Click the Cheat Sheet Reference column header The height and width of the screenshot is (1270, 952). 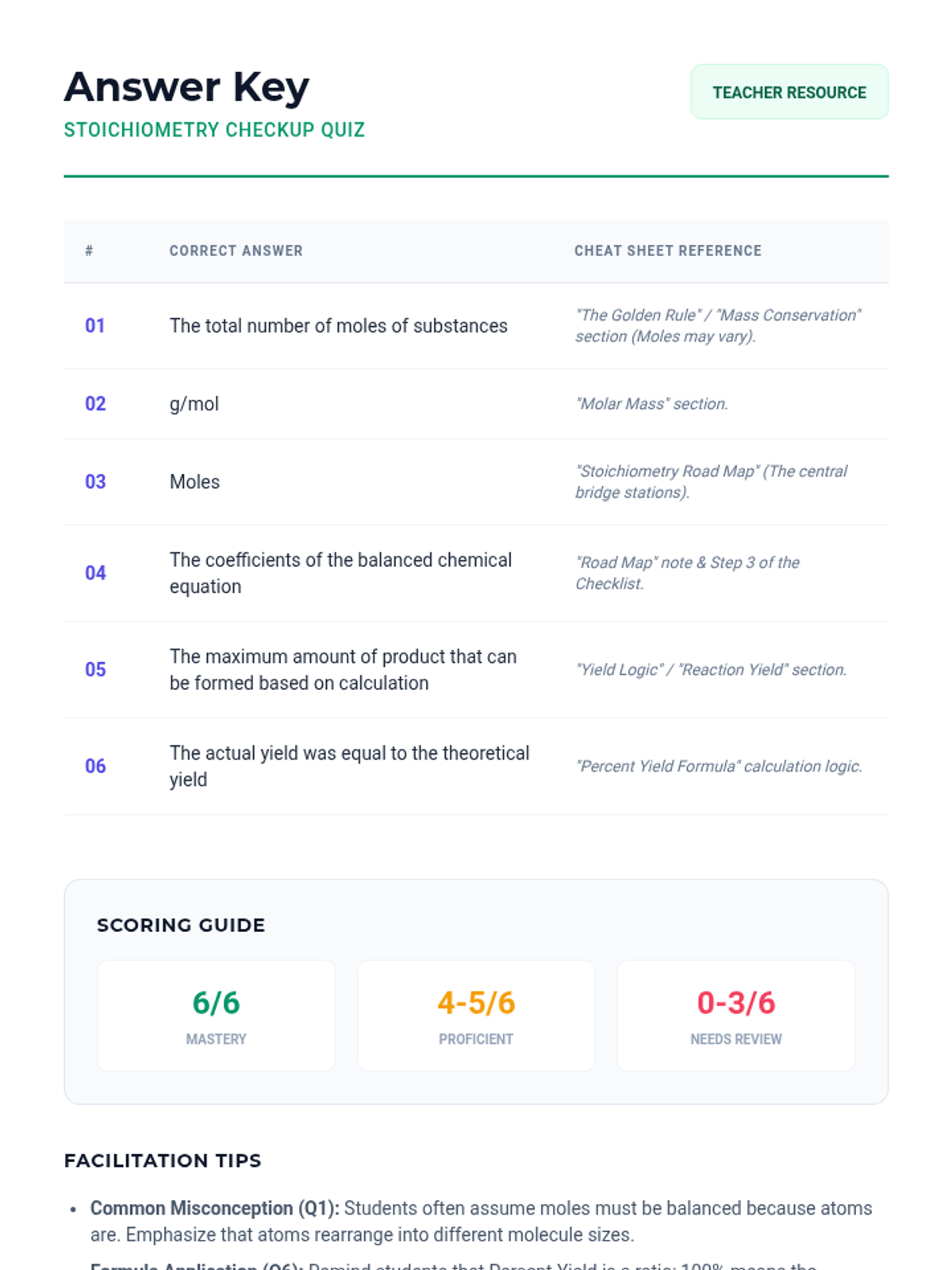[667, 251]
